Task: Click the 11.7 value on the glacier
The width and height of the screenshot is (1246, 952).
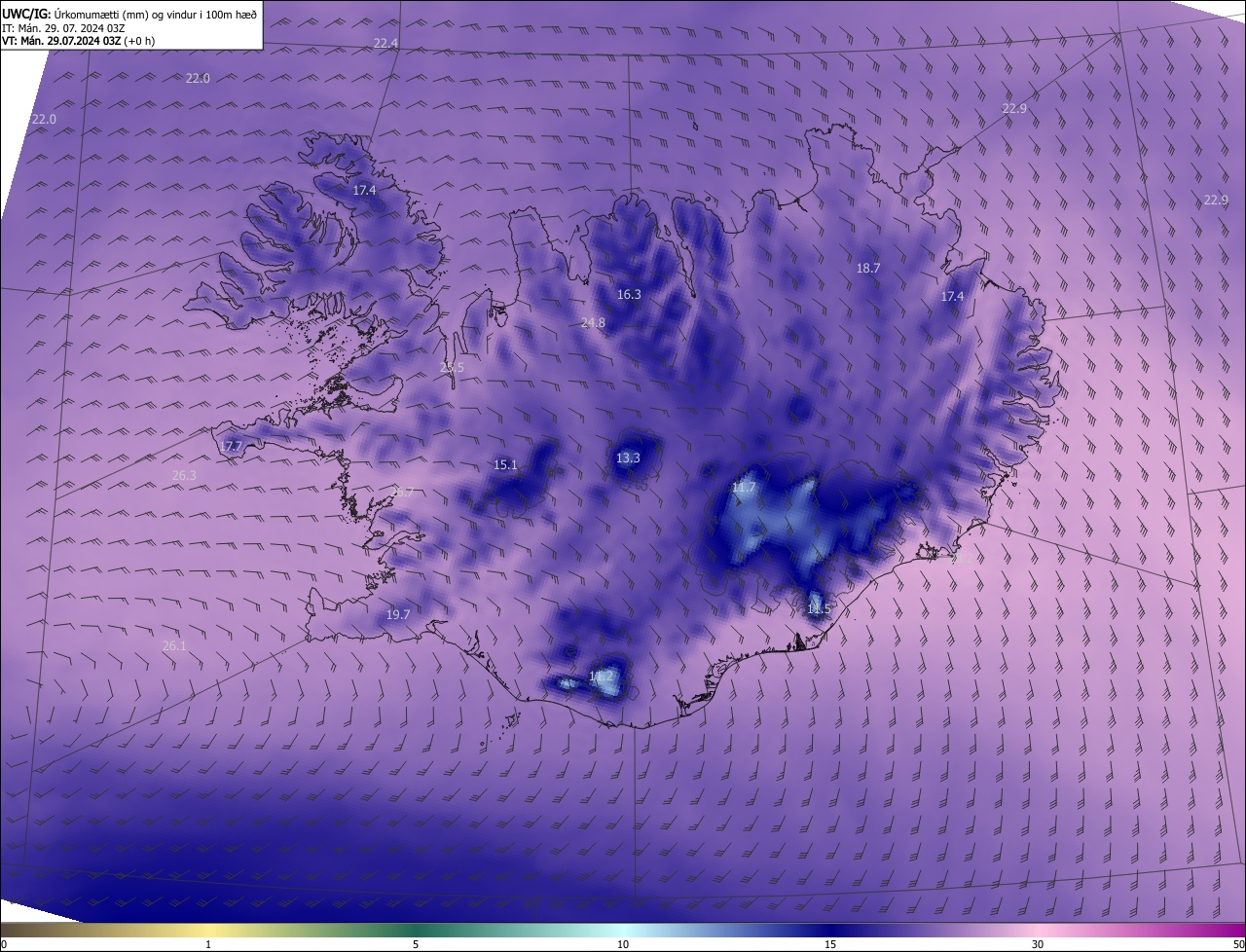Action: (x=744, y=487)
